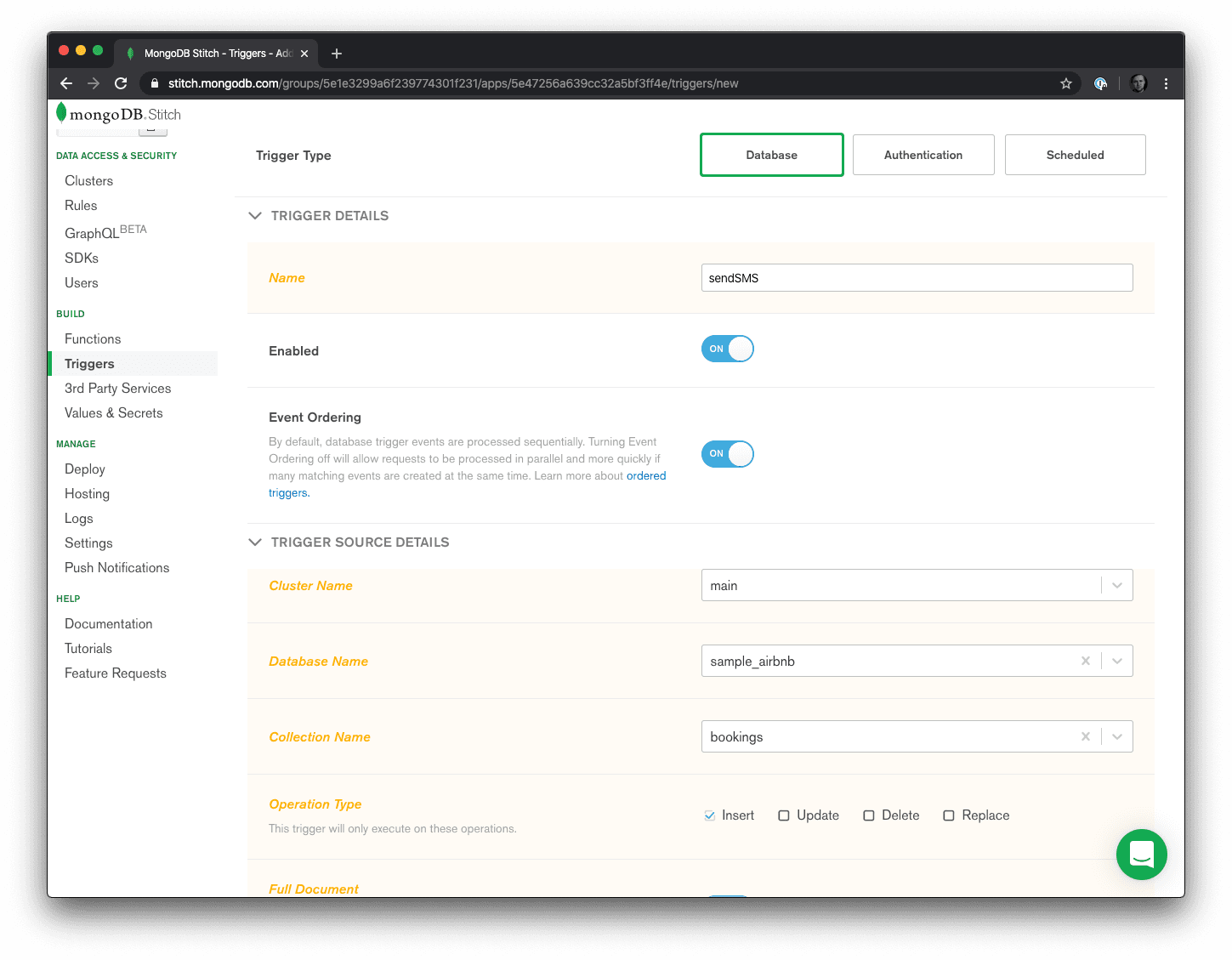Screen dimensions: 1232x960
Task: Collapse the Trigger Source Details section
Action: 255,542
